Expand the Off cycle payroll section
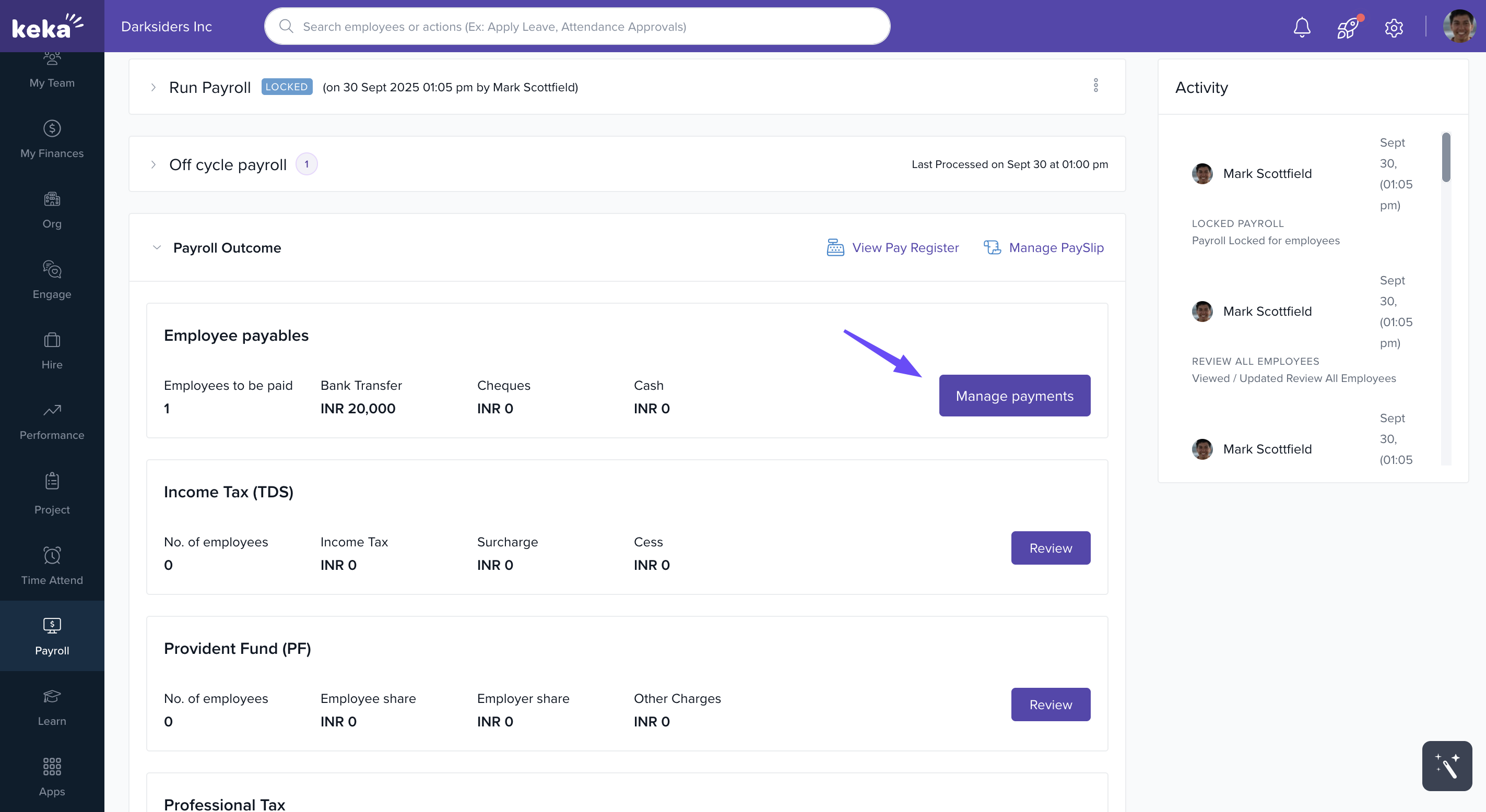Viewport: 1486px width, 812px height. click(154, 164)
